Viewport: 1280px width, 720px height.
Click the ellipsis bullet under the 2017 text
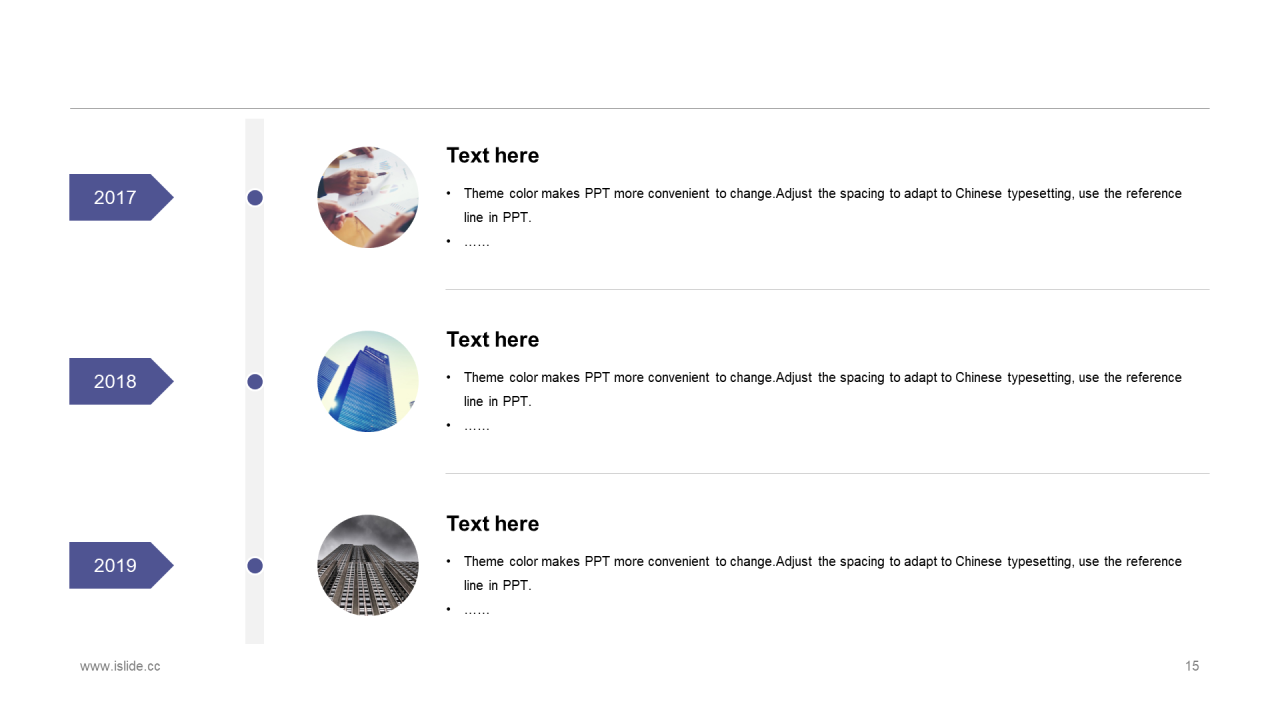pos(477,242)
